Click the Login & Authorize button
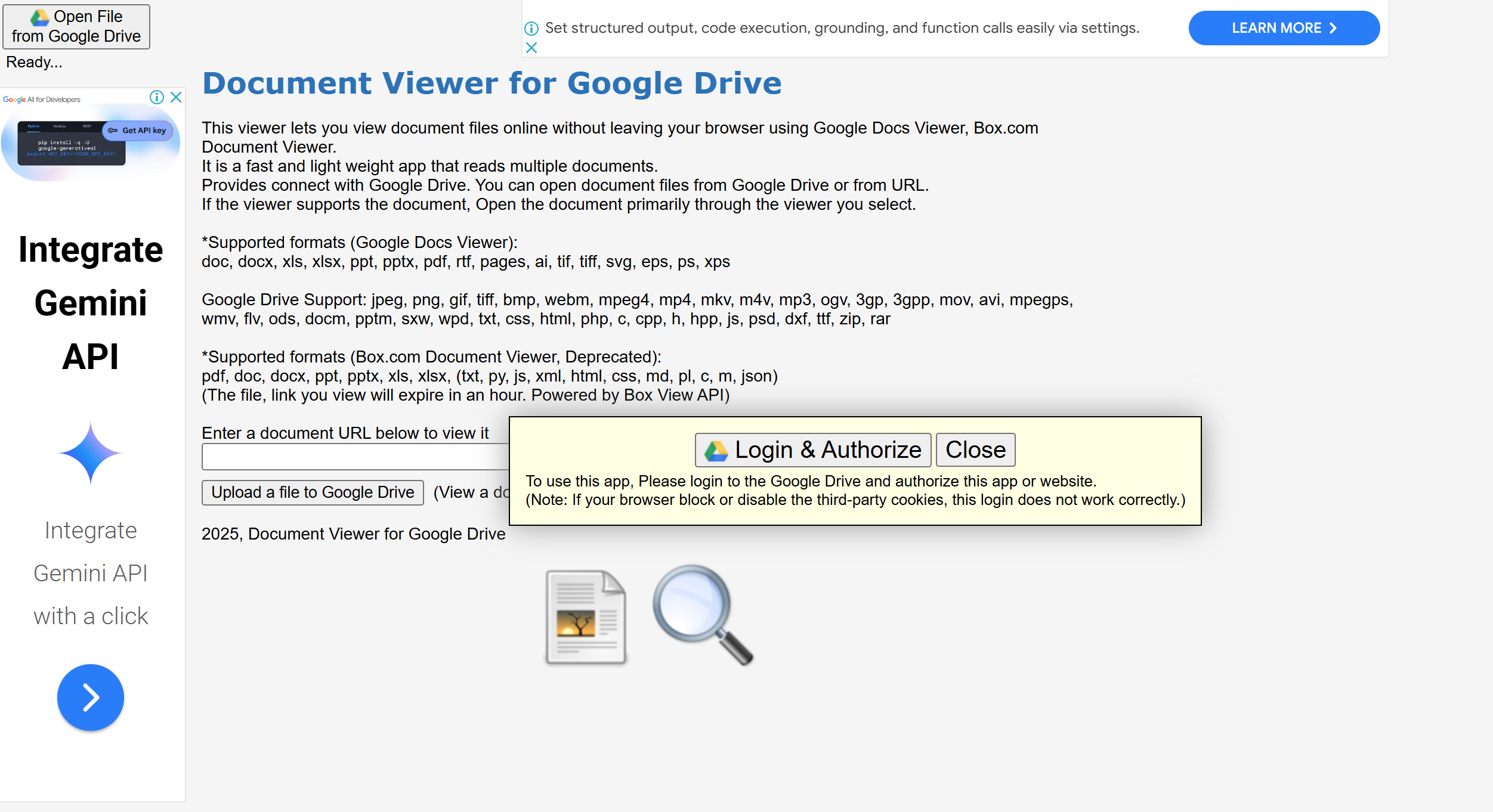 coord(813,450)
